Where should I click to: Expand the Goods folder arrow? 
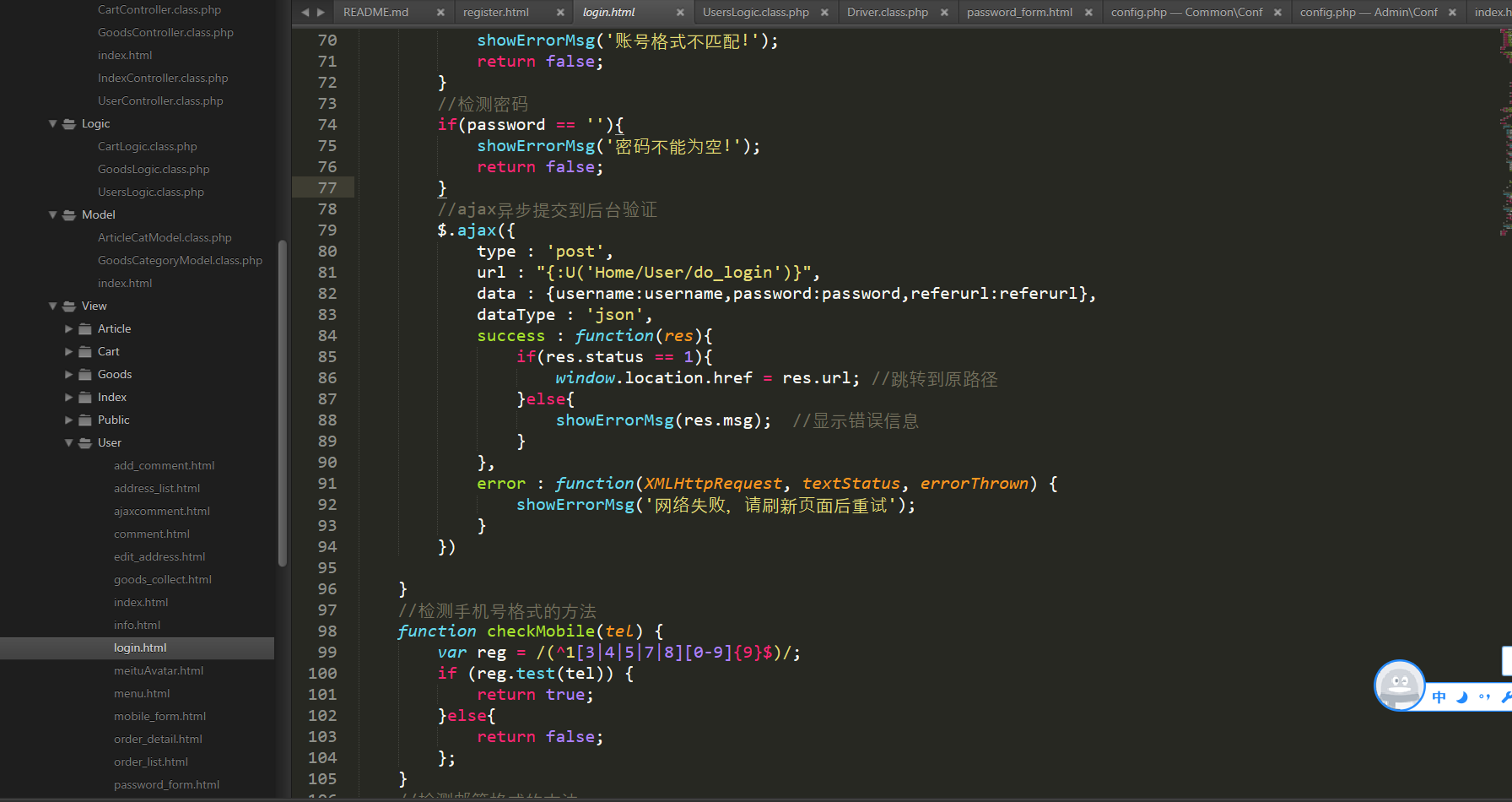coord(69,374)
